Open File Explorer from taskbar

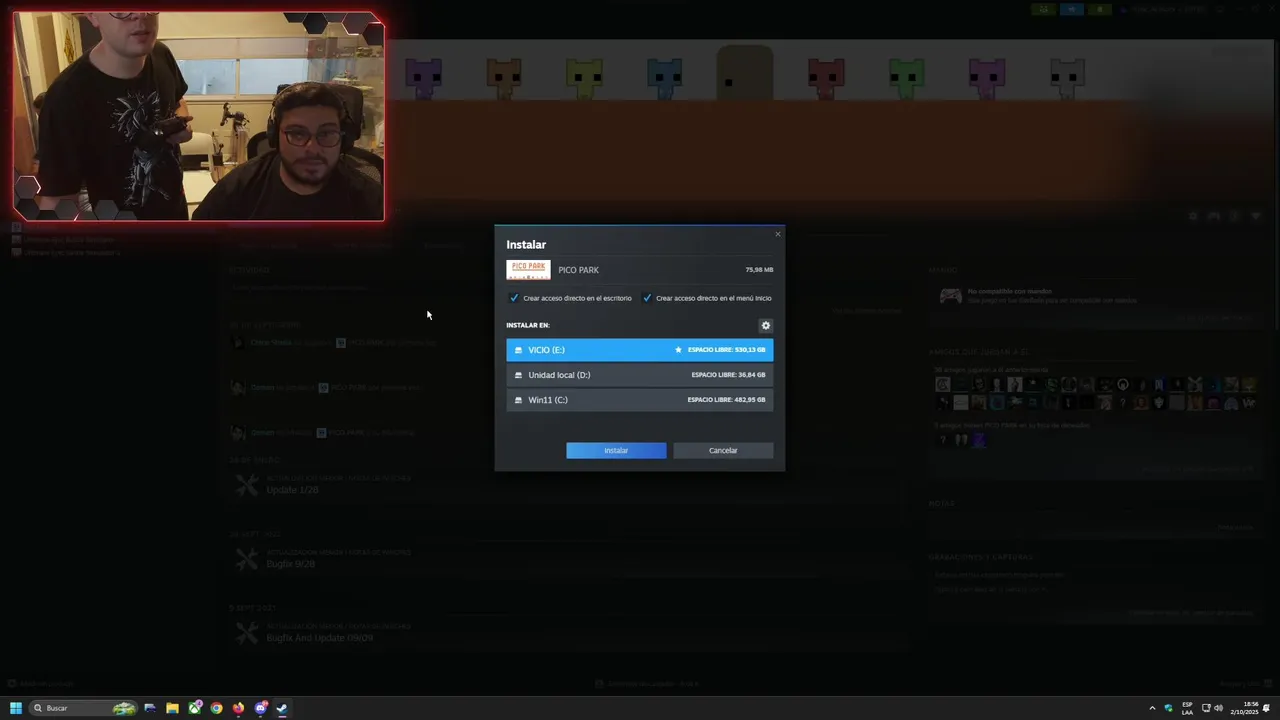pos(172,708)
